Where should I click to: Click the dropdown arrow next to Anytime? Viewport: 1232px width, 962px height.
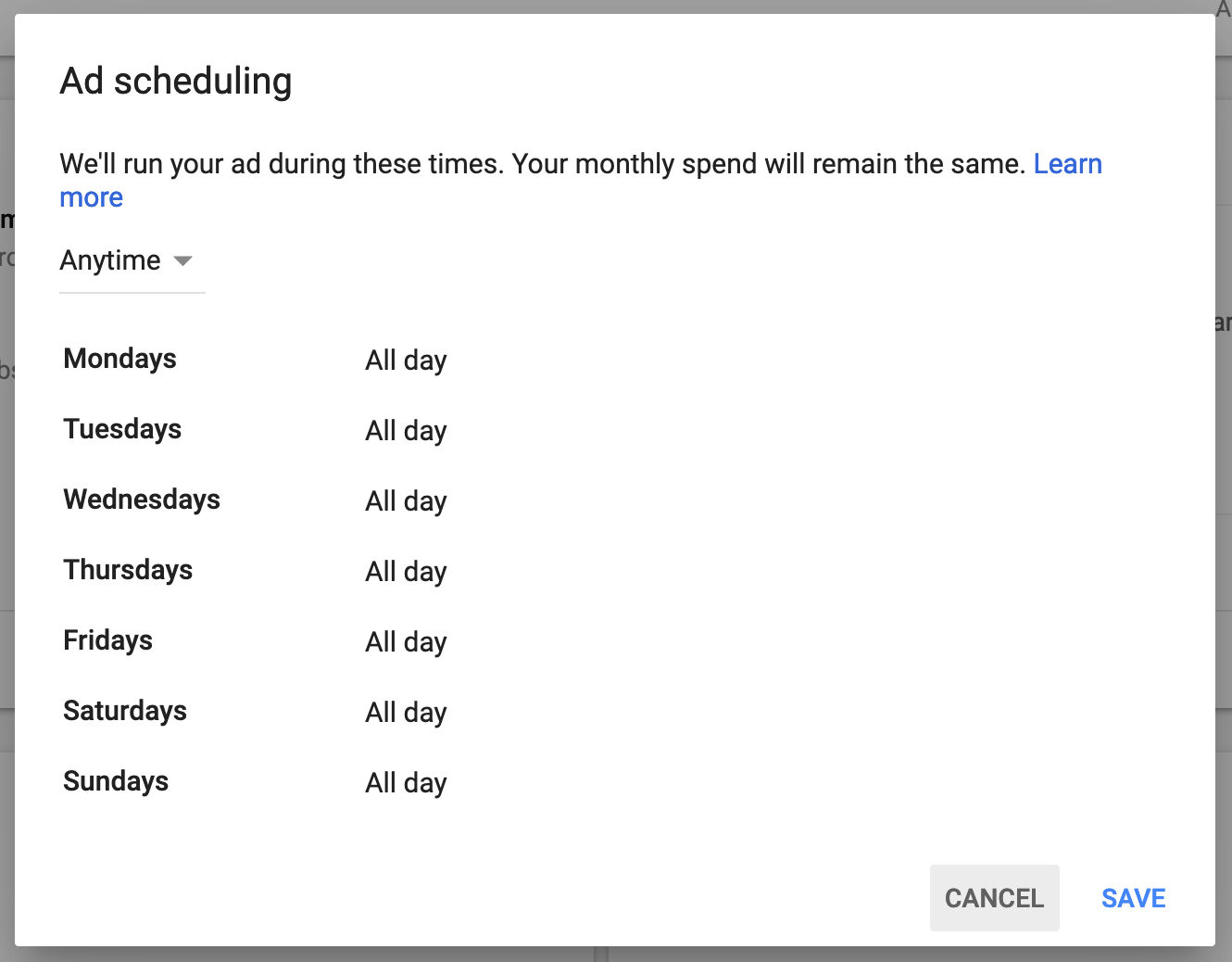tap(183, 260)
